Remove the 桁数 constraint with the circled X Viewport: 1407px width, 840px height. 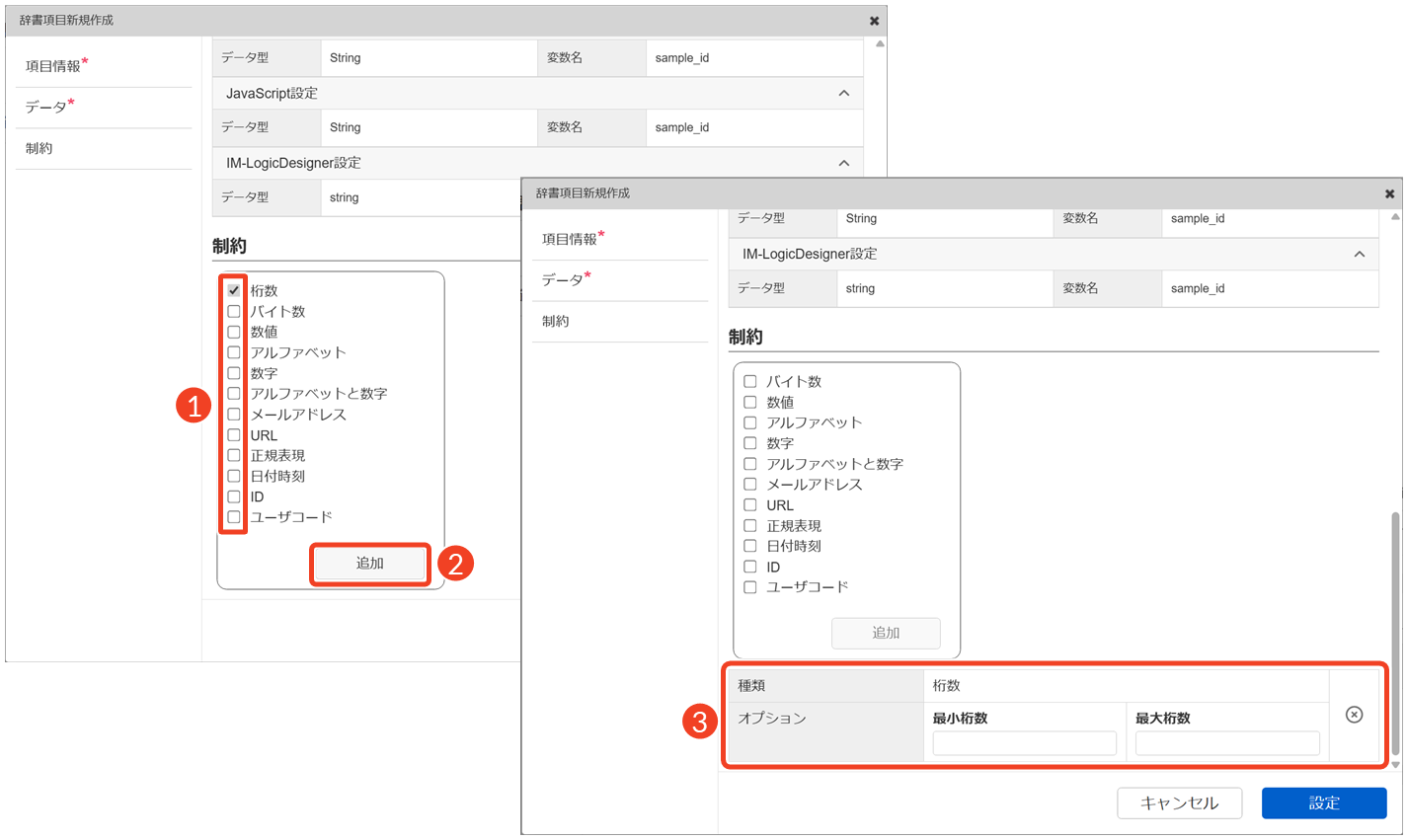pyautogui.click(x=1354, y=715)
